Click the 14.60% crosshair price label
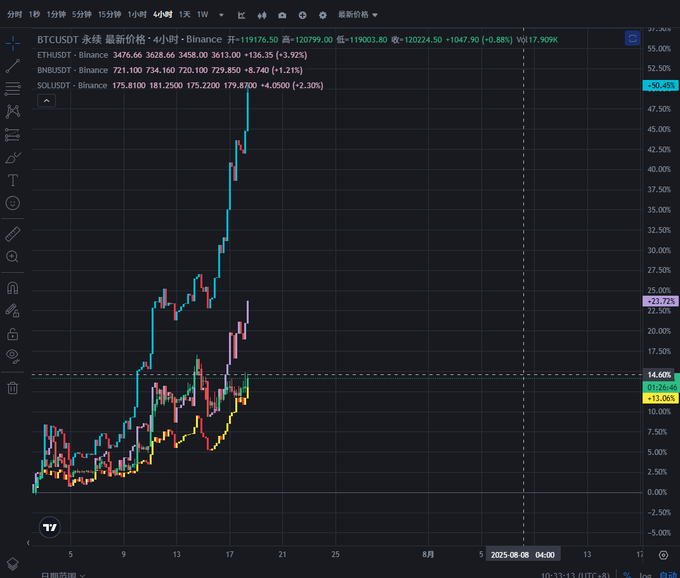Screen dimensions: 680x578 coord(659,375)
